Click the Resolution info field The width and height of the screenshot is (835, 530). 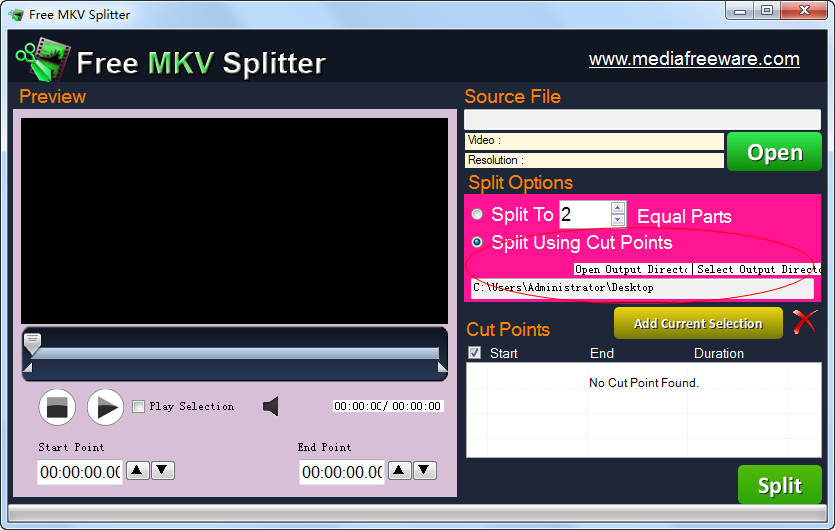594,160
